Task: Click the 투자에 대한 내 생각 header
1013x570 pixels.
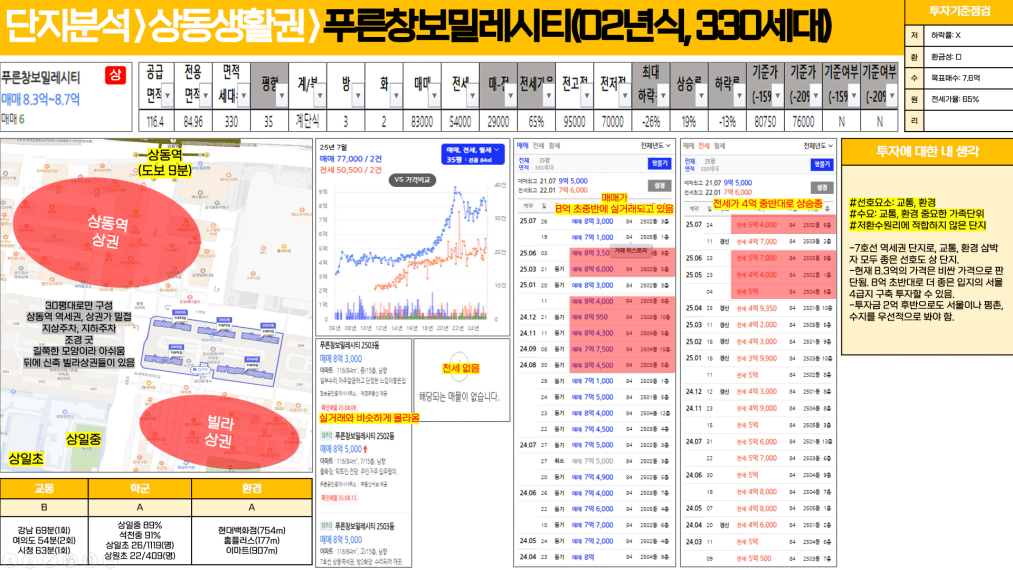Action: pos(927,151)
